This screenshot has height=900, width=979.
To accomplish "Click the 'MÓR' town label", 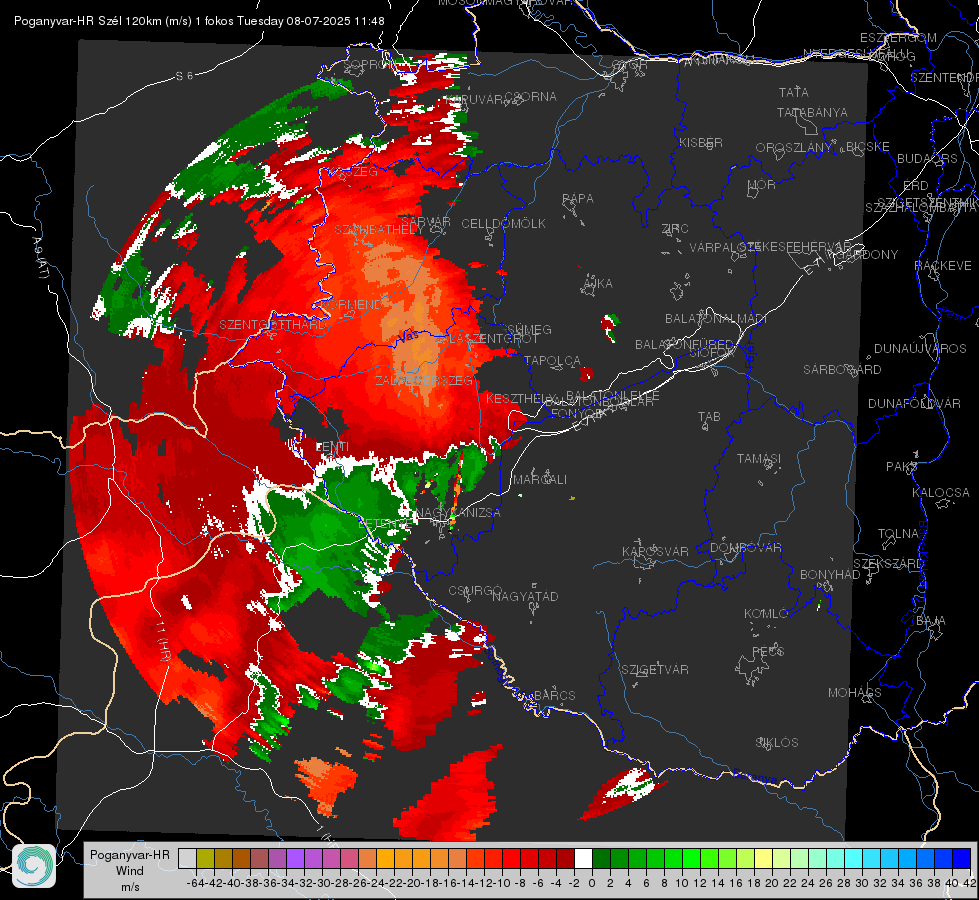I will [x=762, y=185].
